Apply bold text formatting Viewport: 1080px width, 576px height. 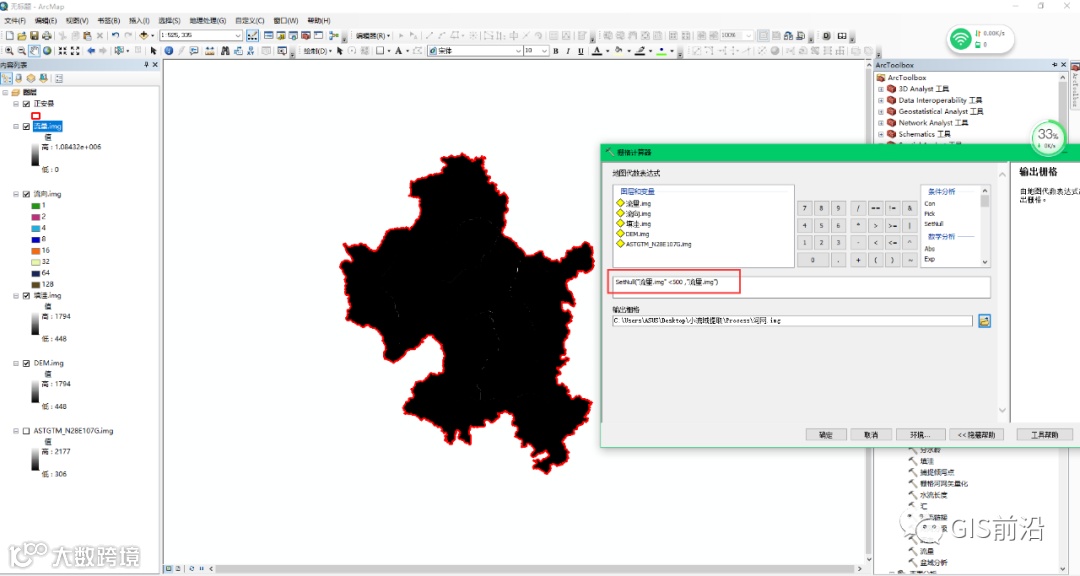556,51
